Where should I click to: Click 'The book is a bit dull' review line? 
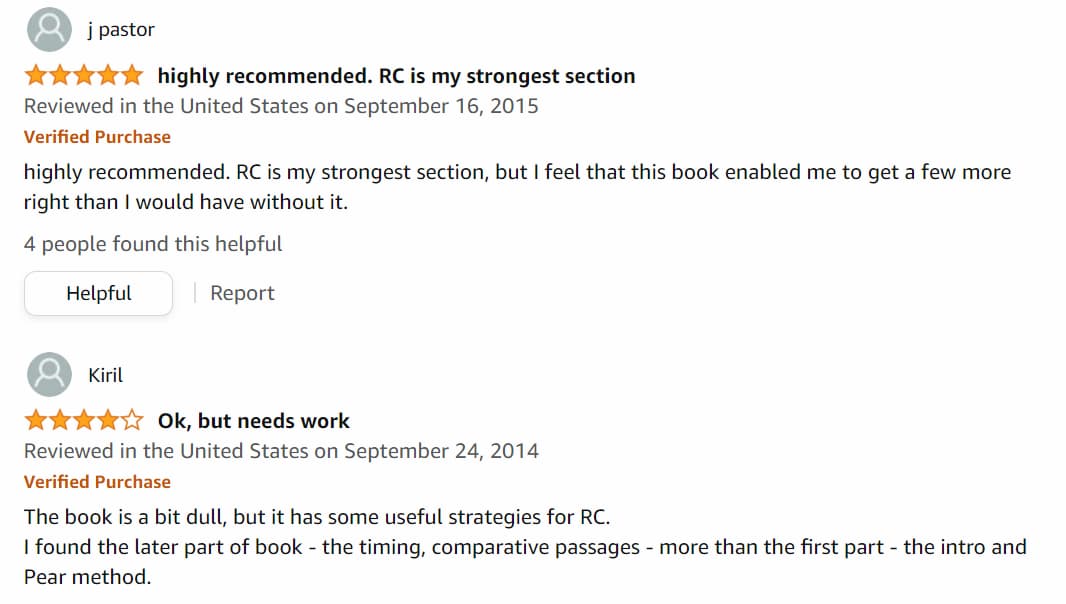pyautogui.click(x=317, y=517)
